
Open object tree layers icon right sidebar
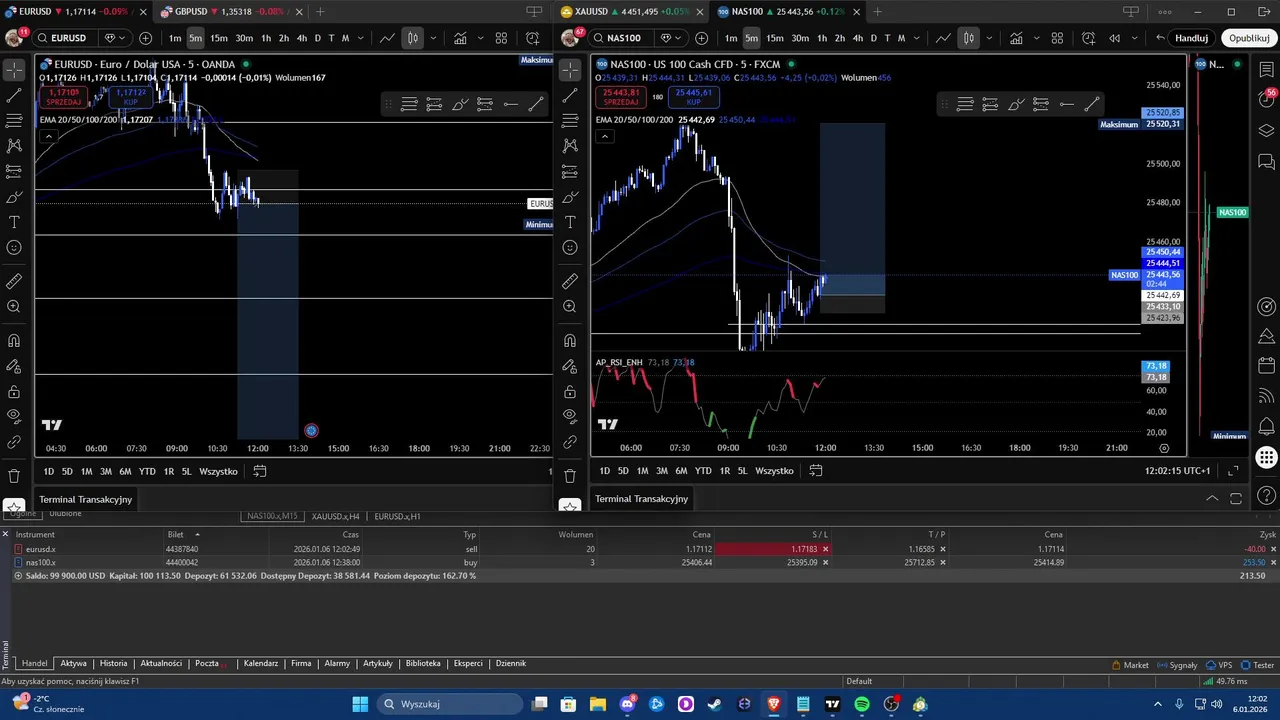pyautogui.click(x=1266, y=131)
